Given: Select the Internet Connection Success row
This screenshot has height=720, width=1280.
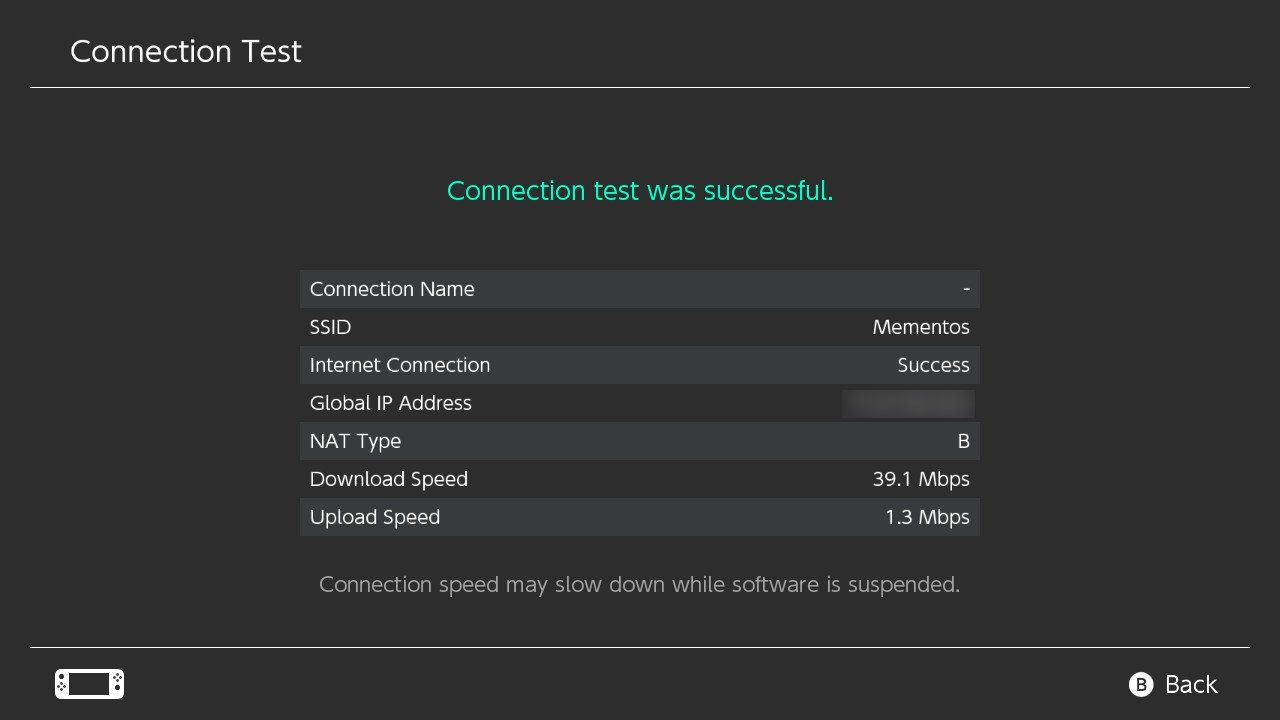Looking at the screenshot, I should [x=640, y=365].
